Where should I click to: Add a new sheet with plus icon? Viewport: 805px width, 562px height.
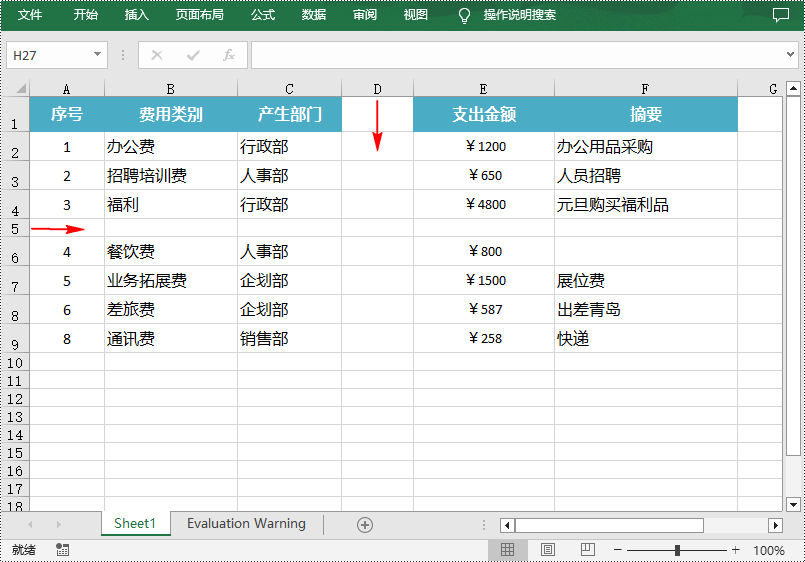point(365,525)
